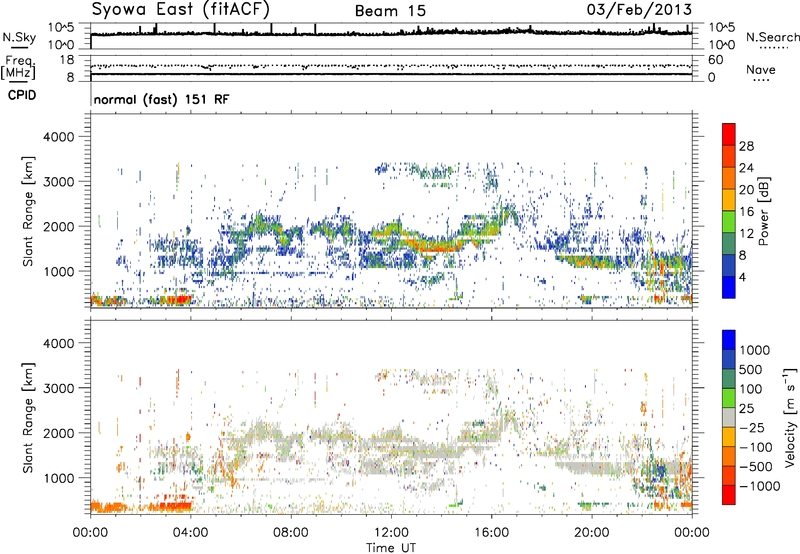Screen dimensions: 800x554
Task: Click the '18' frequency axis label
Action: pyautogui.click(x=67, y=60)
